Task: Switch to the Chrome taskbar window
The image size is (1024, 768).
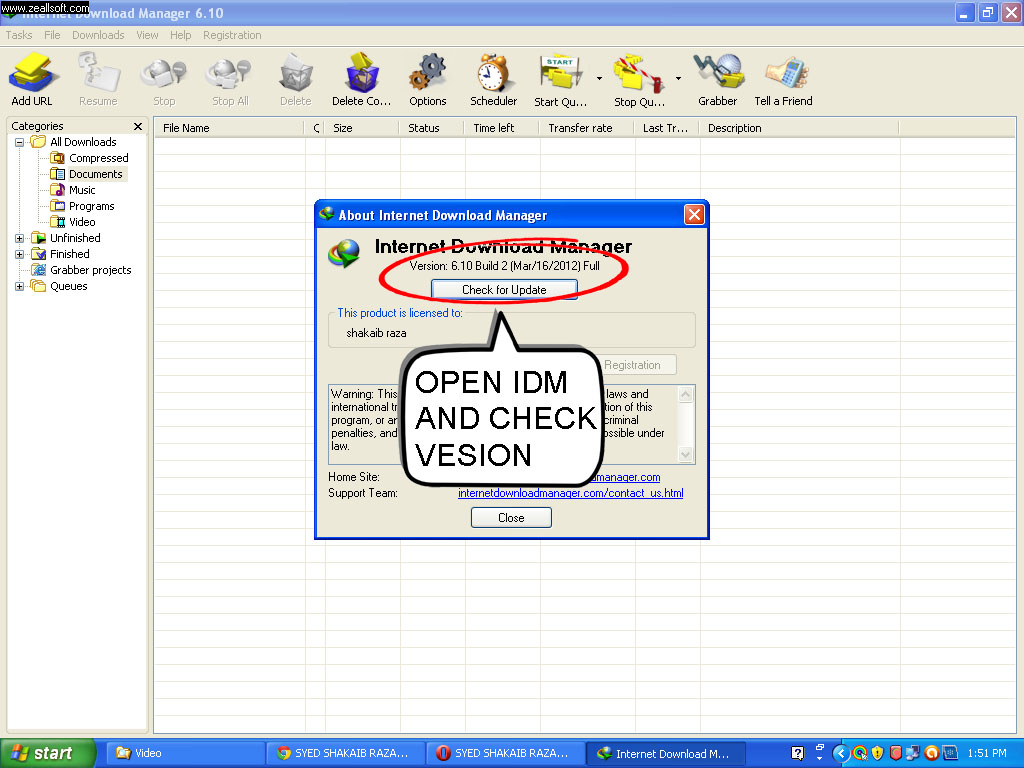Action: click(345, 753)
